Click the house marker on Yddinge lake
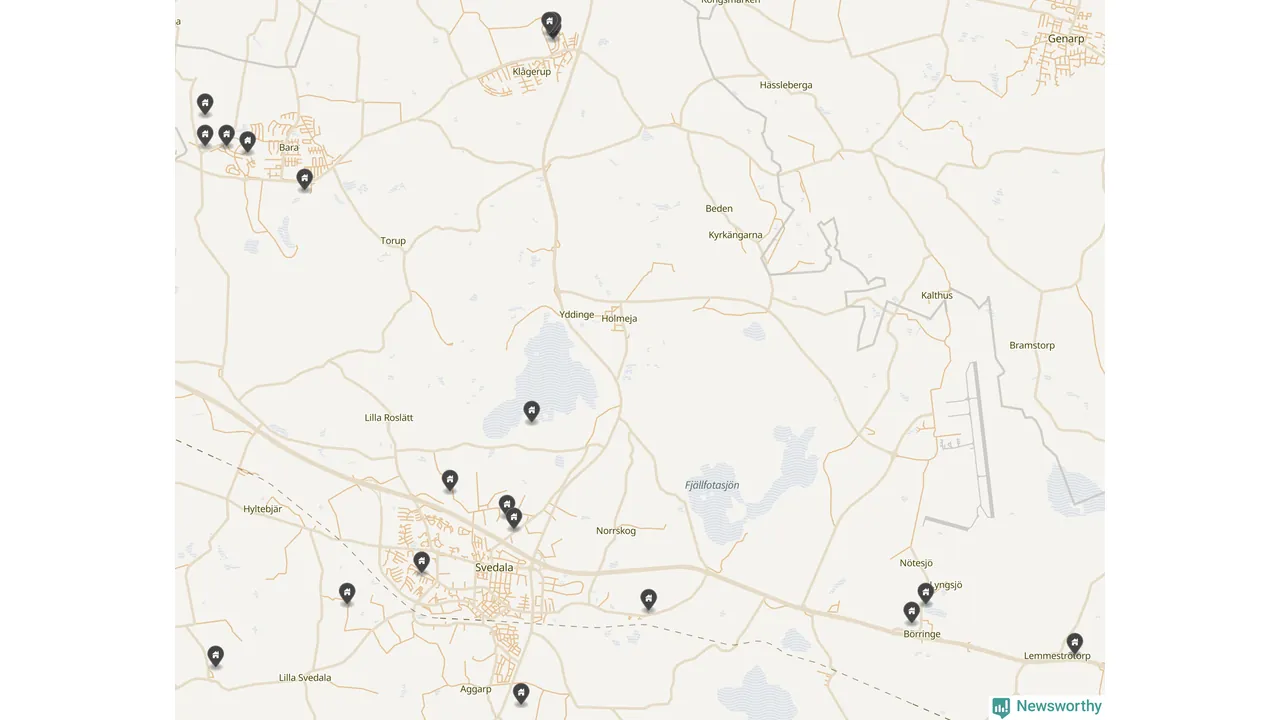1280x720 pixels. (x=532, y=411)
